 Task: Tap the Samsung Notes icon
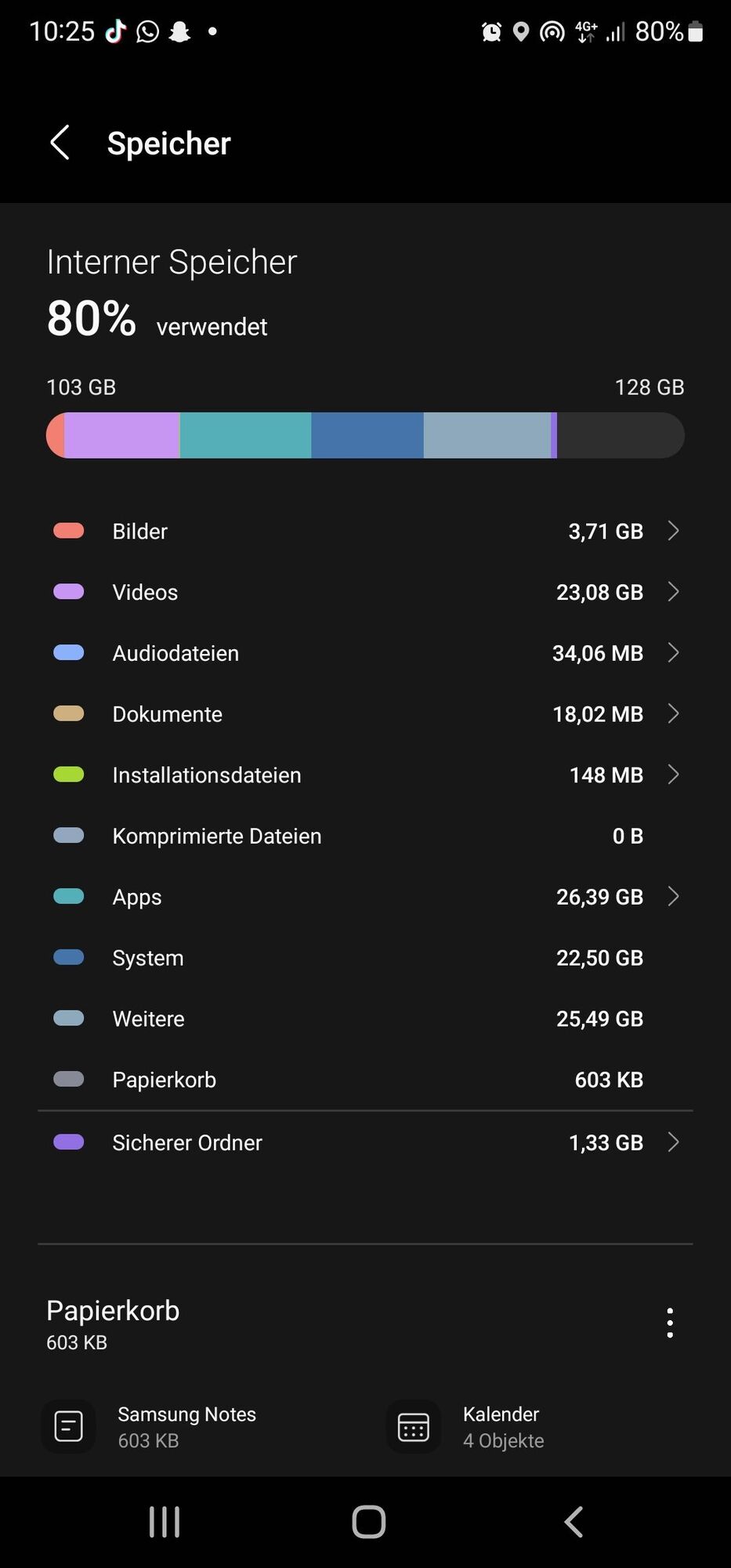68,1426
